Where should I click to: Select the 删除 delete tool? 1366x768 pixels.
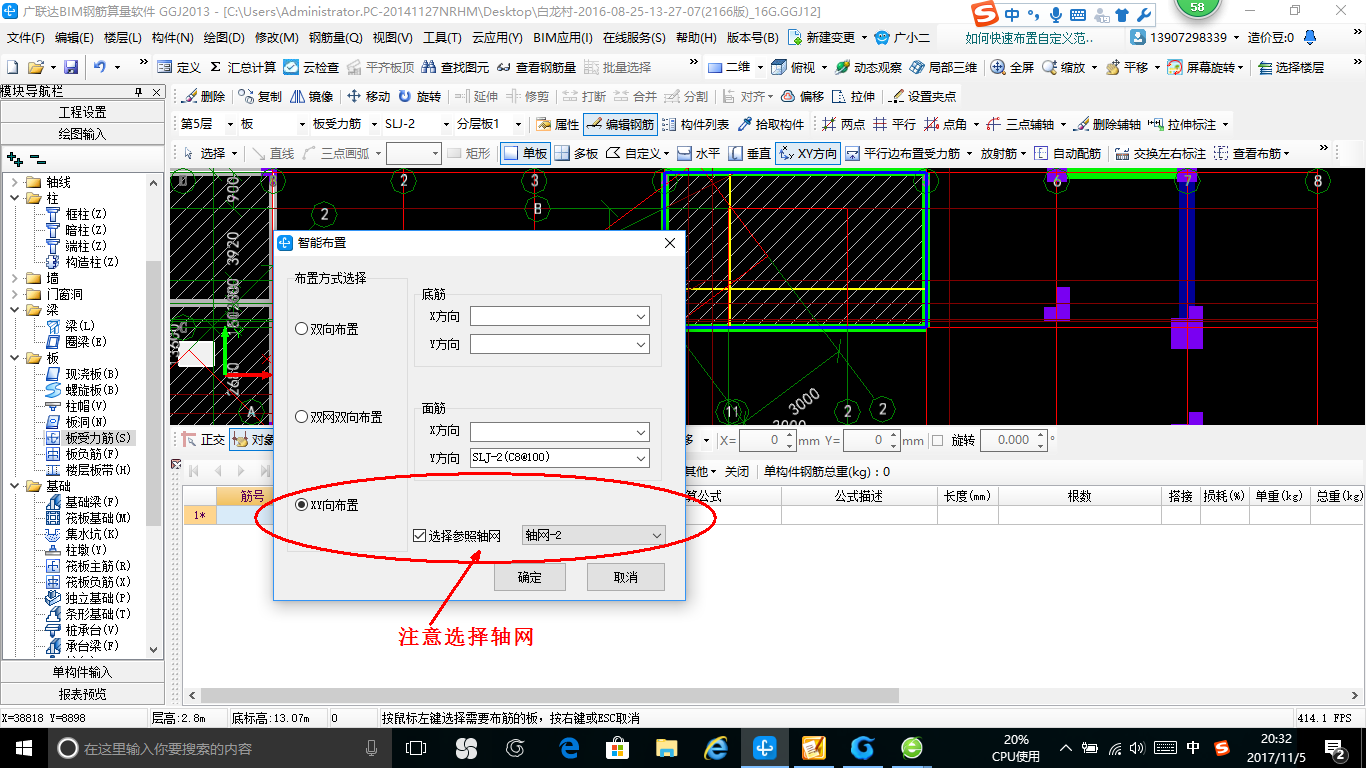tap(205, 96)
